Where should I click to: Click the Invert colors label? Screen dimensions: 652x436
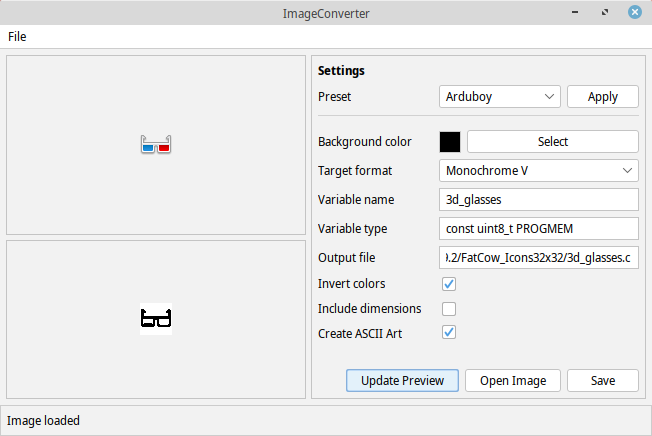(351, 284)
